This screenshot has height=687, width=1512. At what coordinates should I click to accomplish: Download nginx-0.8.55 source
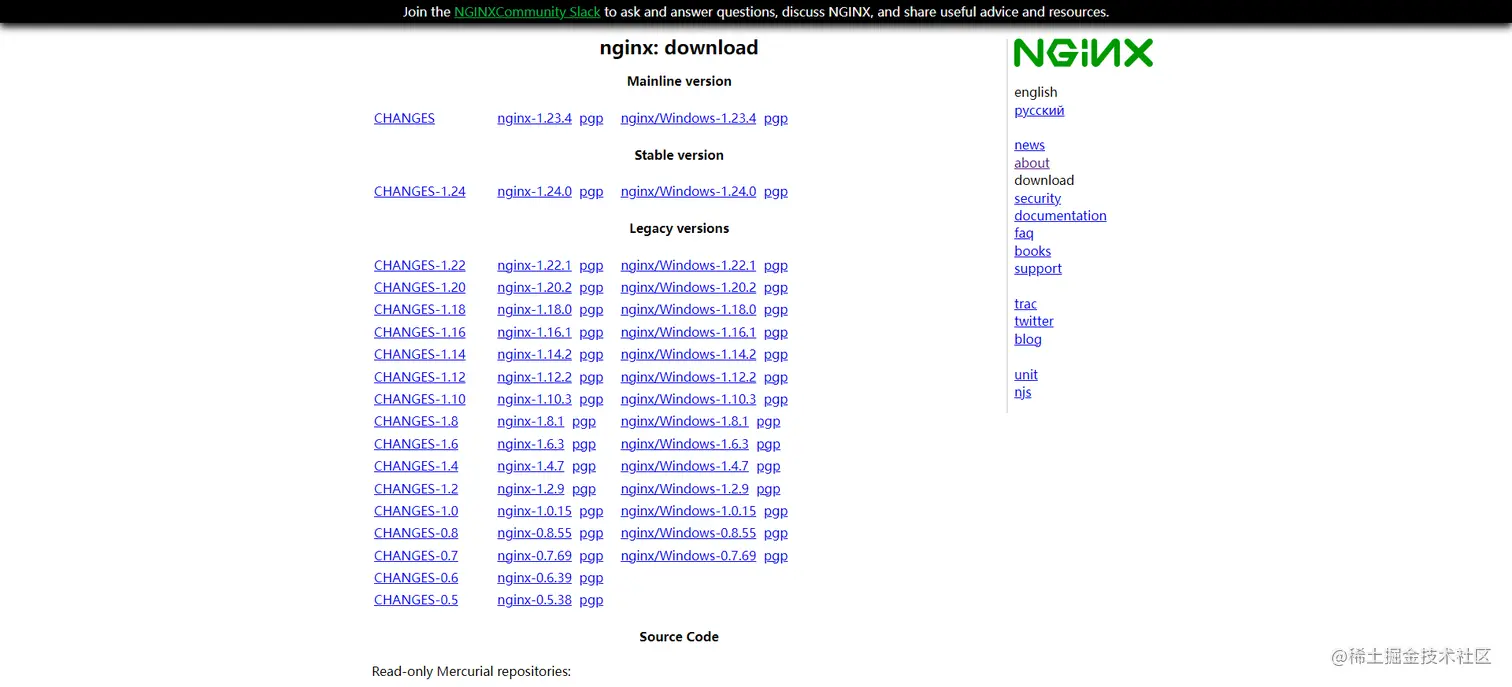coord(534,533)
